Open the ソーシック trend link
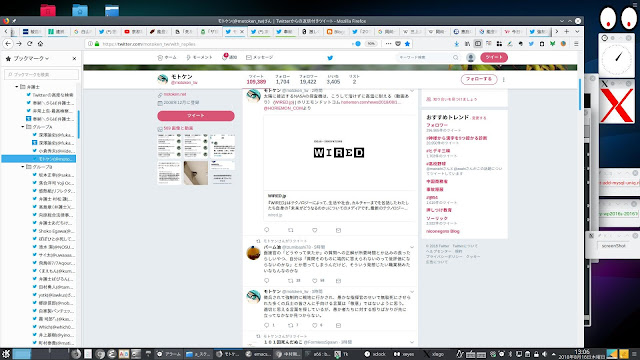 pos(437,218)
